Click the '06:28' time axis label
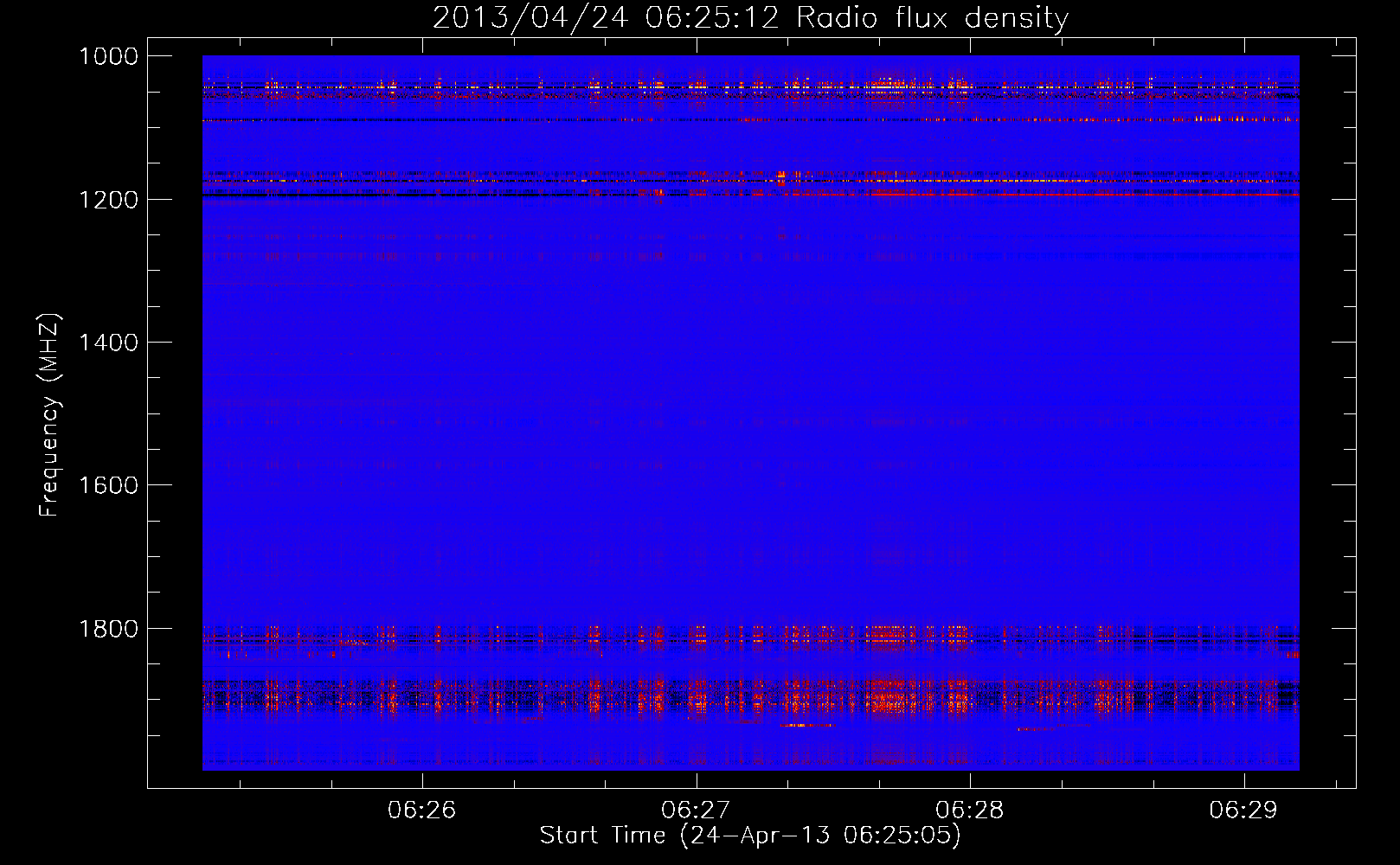Viewport: 1400px width, 865px height. [x=969, y=810]
